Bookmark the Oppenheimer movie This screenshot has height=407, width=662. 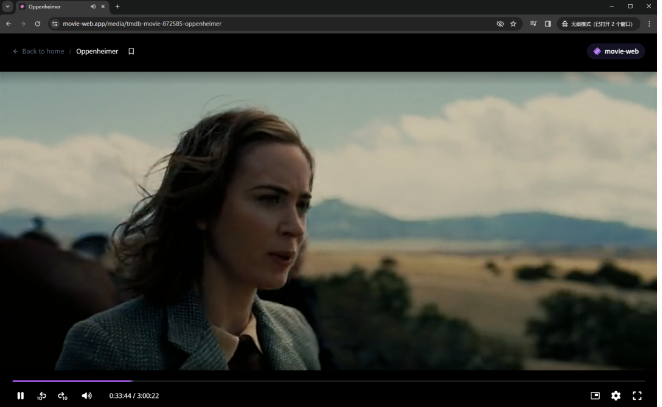pos(131,51)
